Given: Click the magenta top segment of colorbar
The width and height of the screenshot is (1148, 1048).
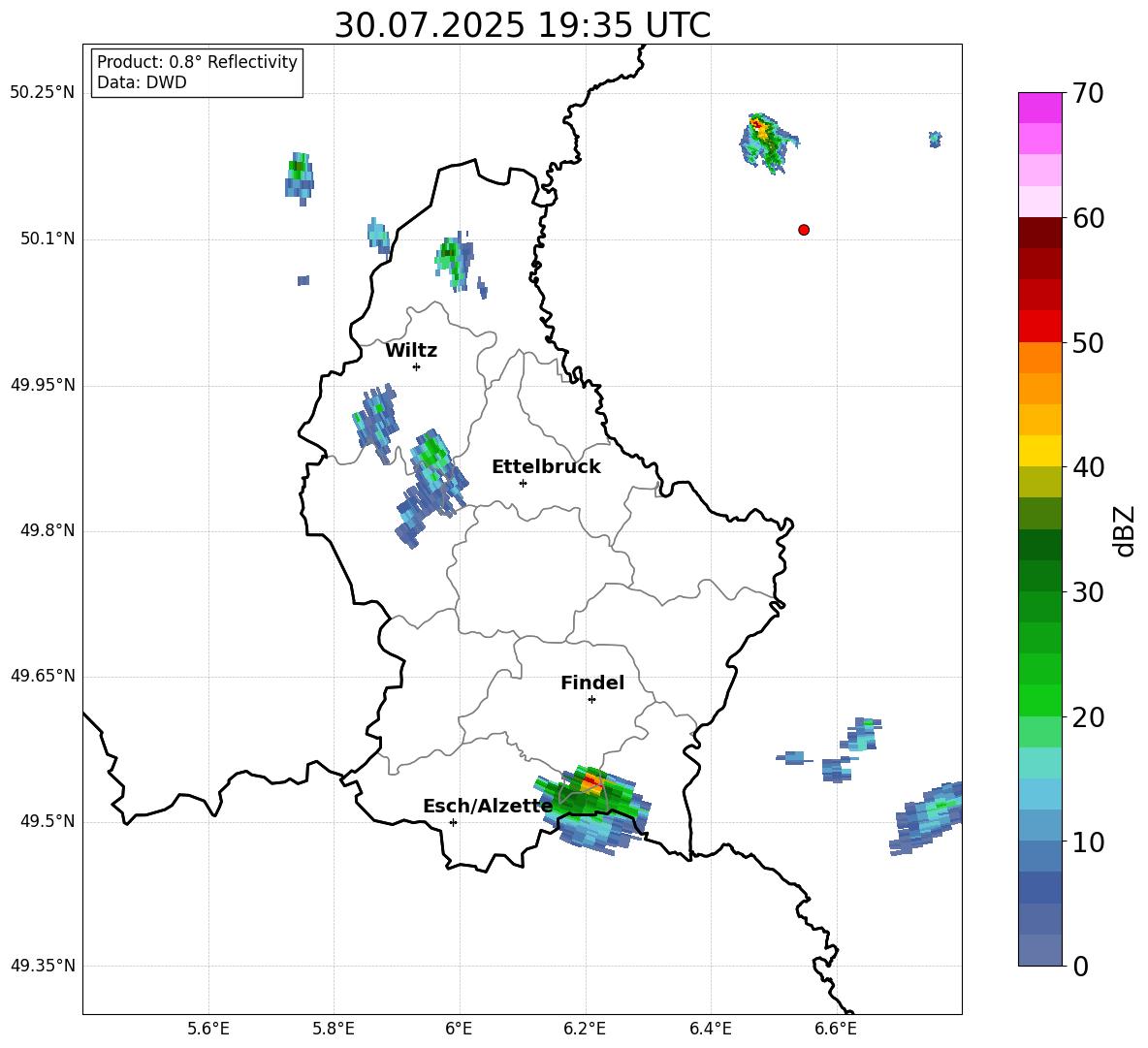Looking at the screenshot, I should click(1039, 108).
